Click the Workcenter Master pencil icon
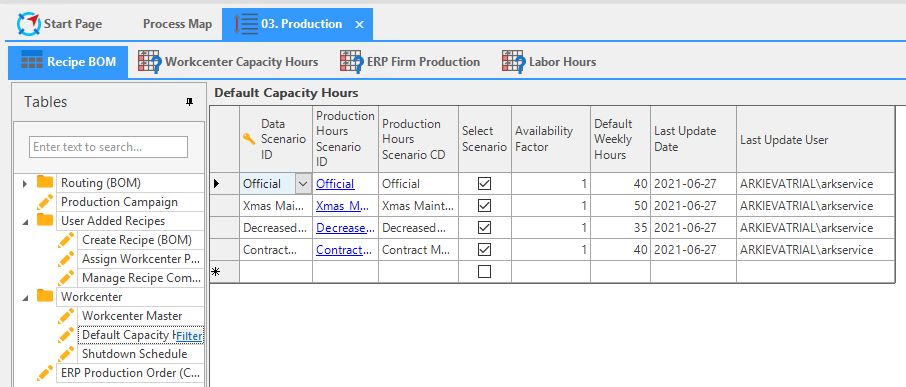 66,315
